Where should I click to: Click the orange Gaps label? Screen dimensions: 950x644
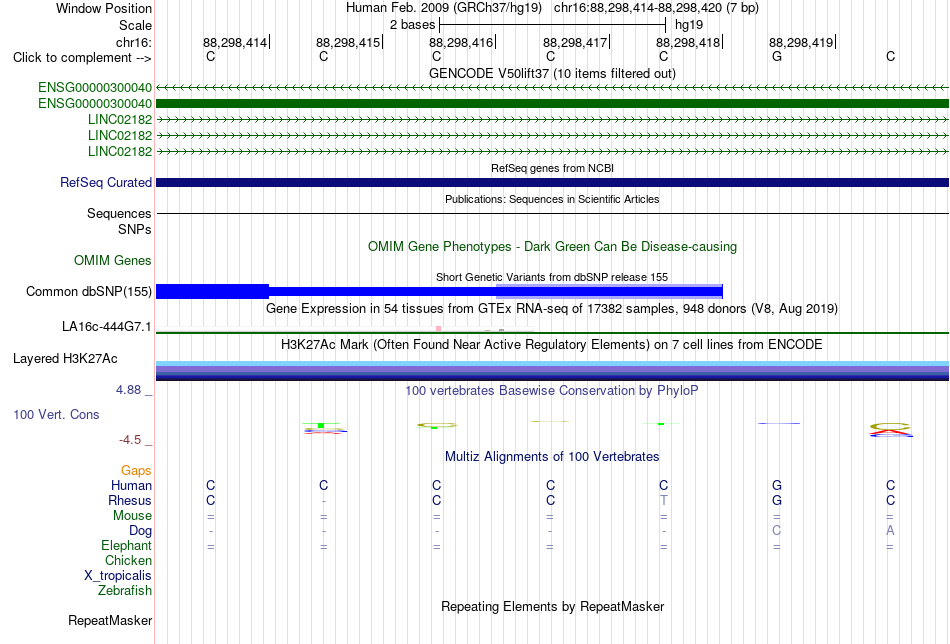coord(136,470)
